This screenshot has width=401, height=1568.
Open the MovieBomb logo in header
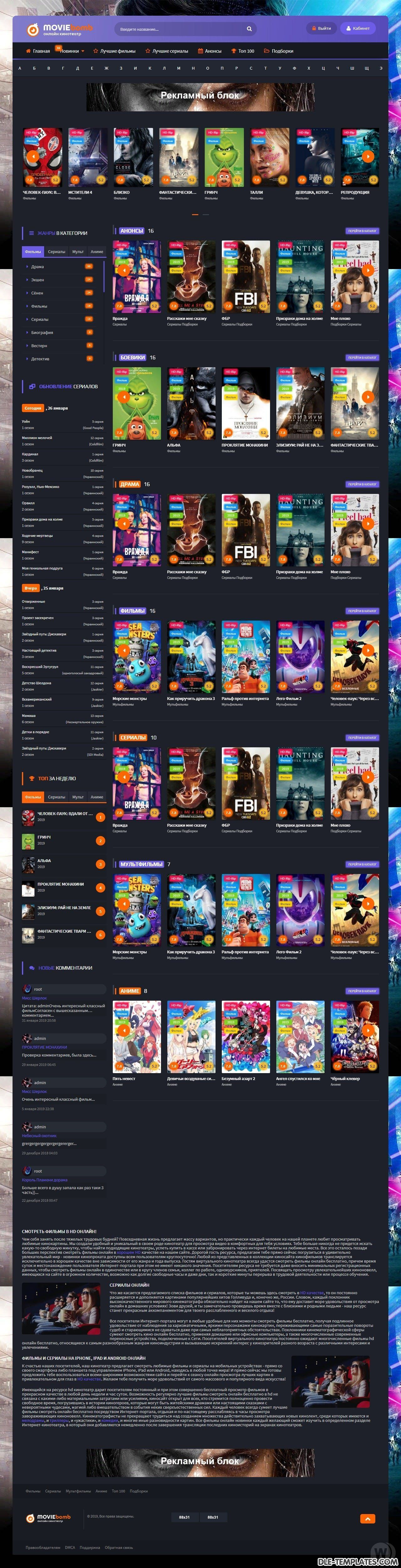coord(60,29)
